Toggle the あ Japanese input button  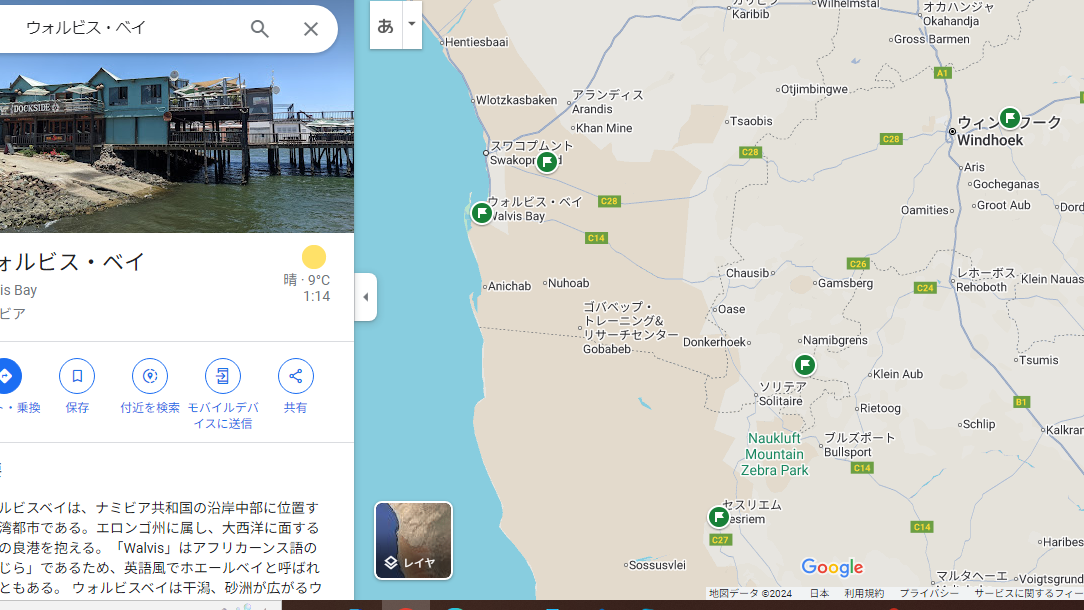pyautogui.click(x=386, y=25)
